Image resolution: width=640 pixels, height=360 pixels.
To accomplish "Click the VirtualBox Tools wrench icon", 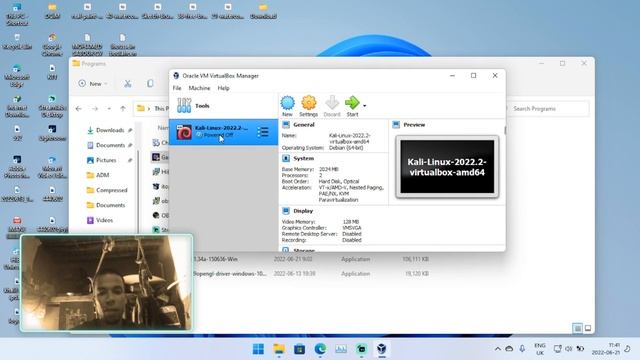I will tap(184, 105).
